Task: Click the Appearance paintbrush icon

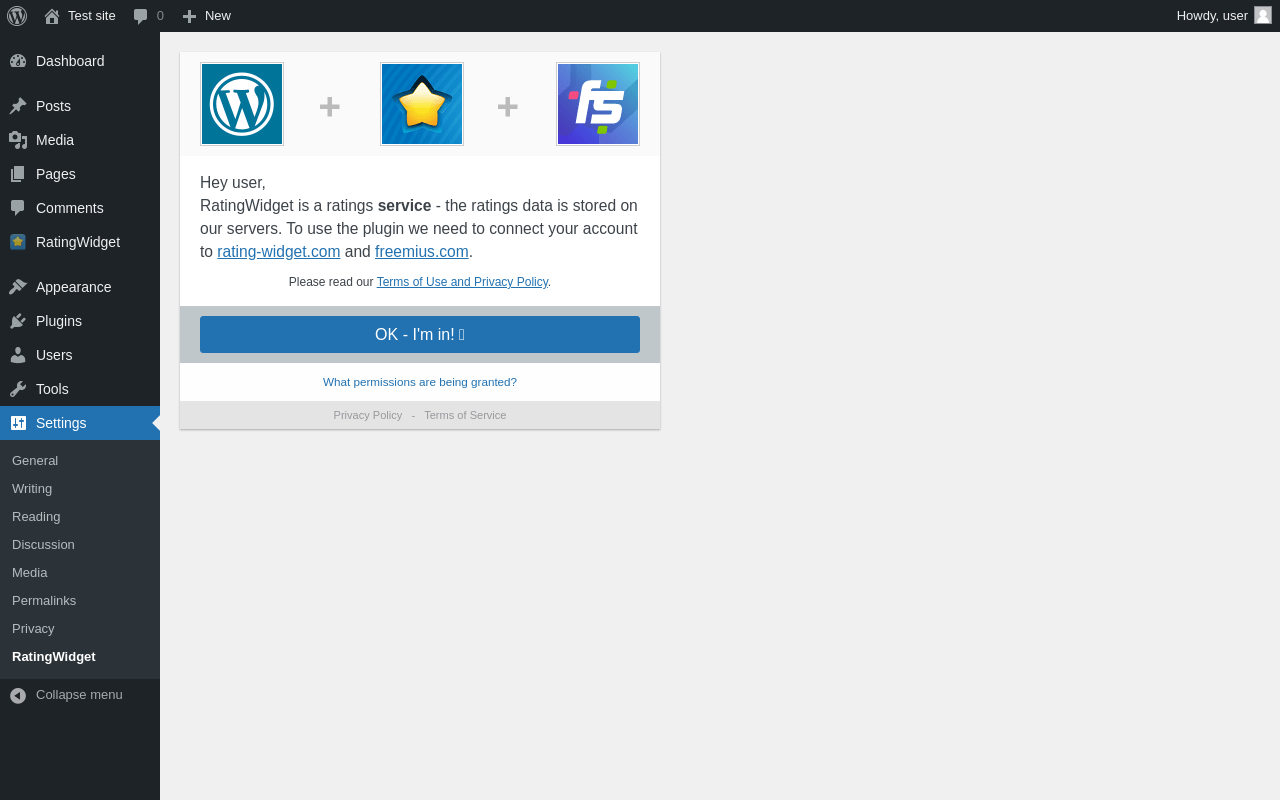Action: [x=18, y=287]
